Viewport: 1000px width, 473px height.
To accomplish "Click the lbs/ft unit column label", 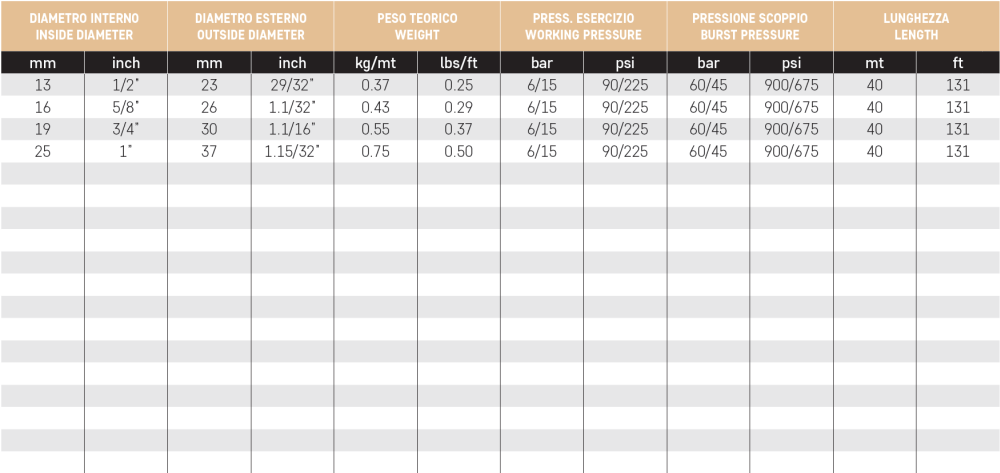I will (459, 62).
